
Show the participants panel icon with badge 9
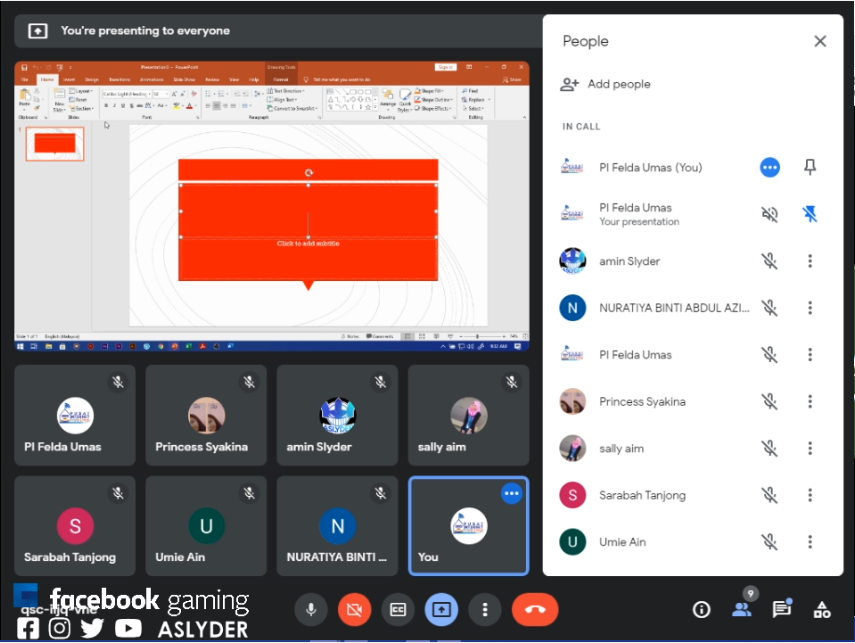[742, 609]
